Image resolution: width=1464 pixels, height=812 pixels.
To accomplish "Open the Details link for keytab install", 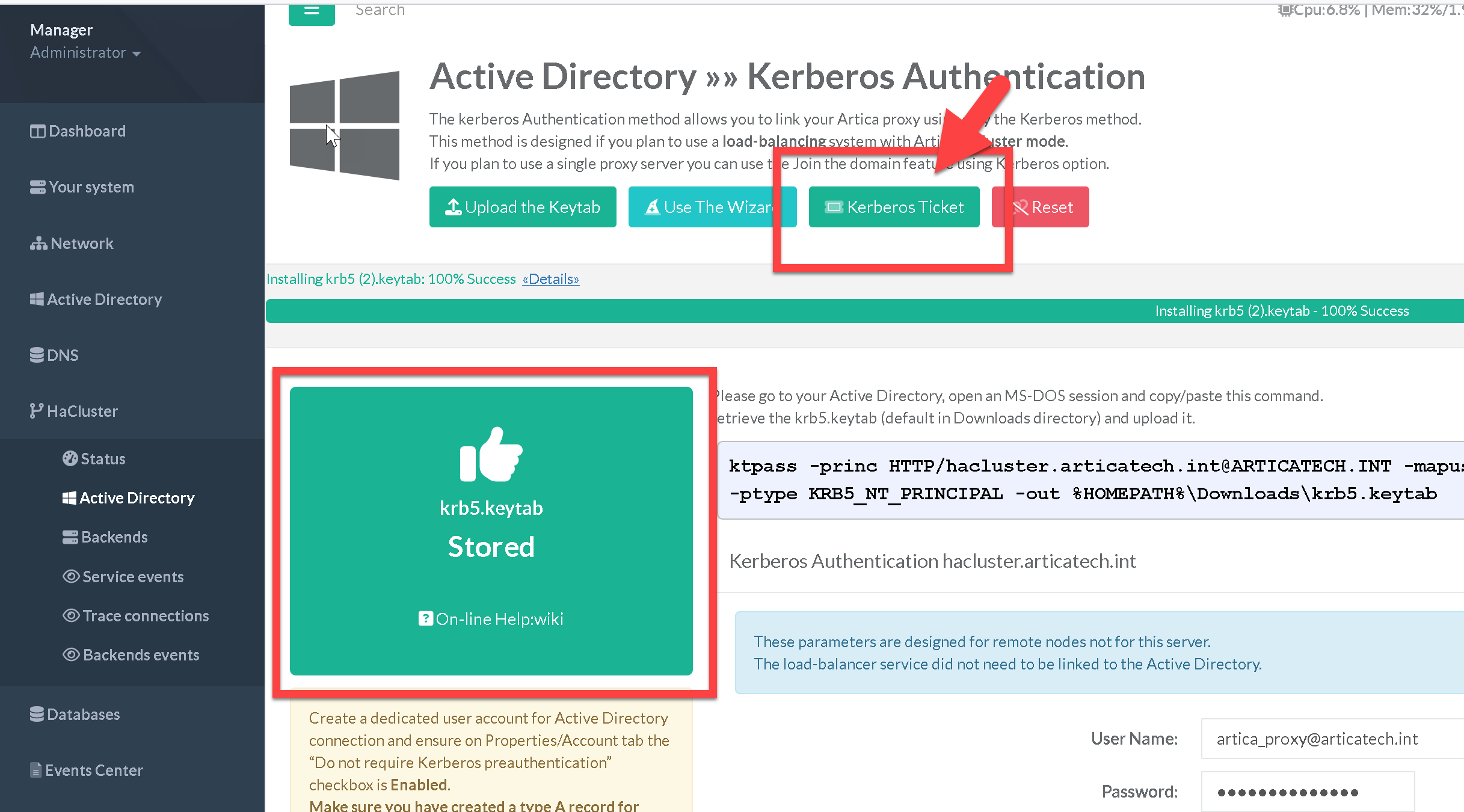I will [x=550, y=279].
